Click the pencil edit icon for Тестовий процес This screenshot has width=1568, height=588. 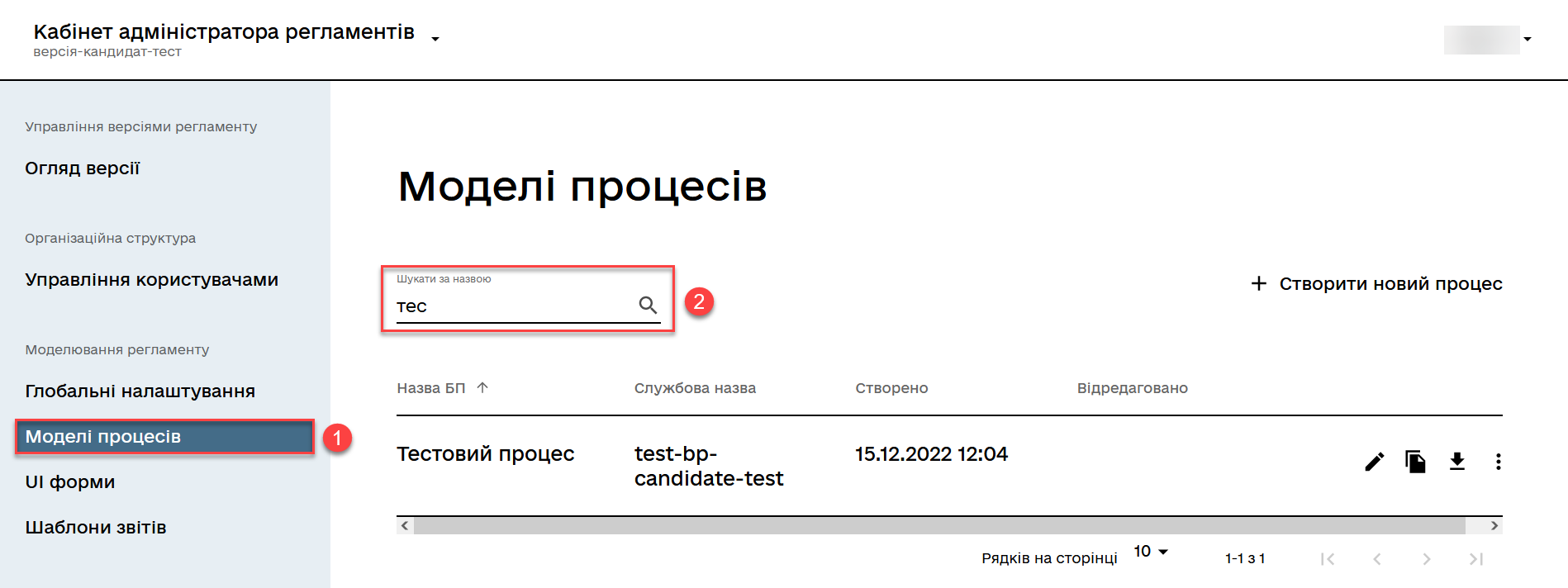pos(1374,462)
